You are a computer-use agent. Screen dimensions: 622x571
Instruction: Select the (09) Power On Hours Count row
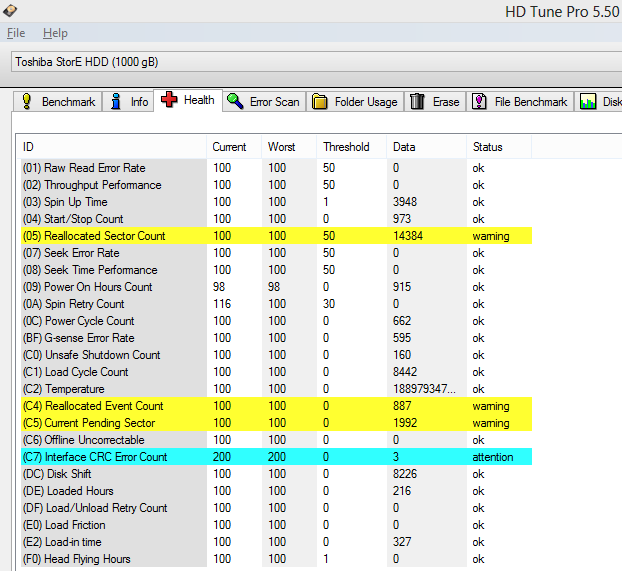click(276, 287)
